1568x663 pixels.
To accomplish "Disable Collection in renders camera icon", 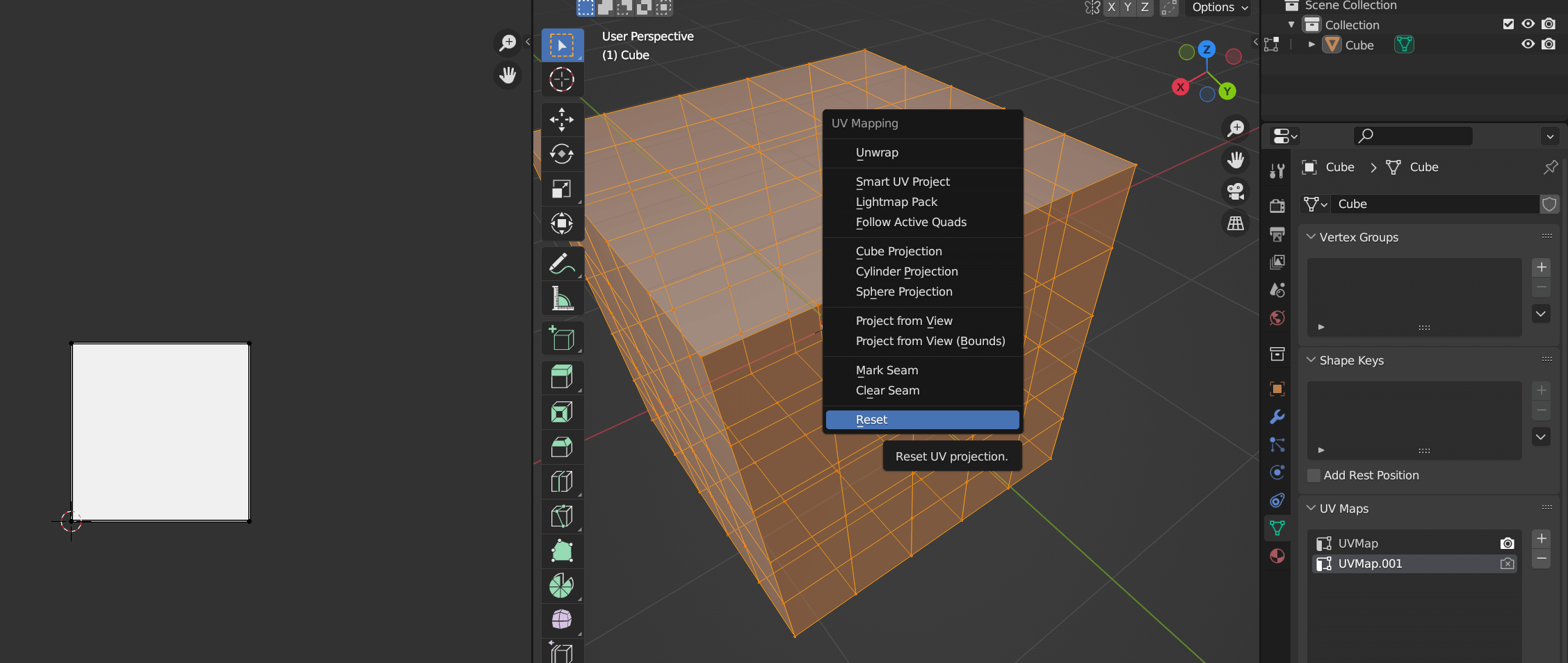I will click(x=1549, y=24).
